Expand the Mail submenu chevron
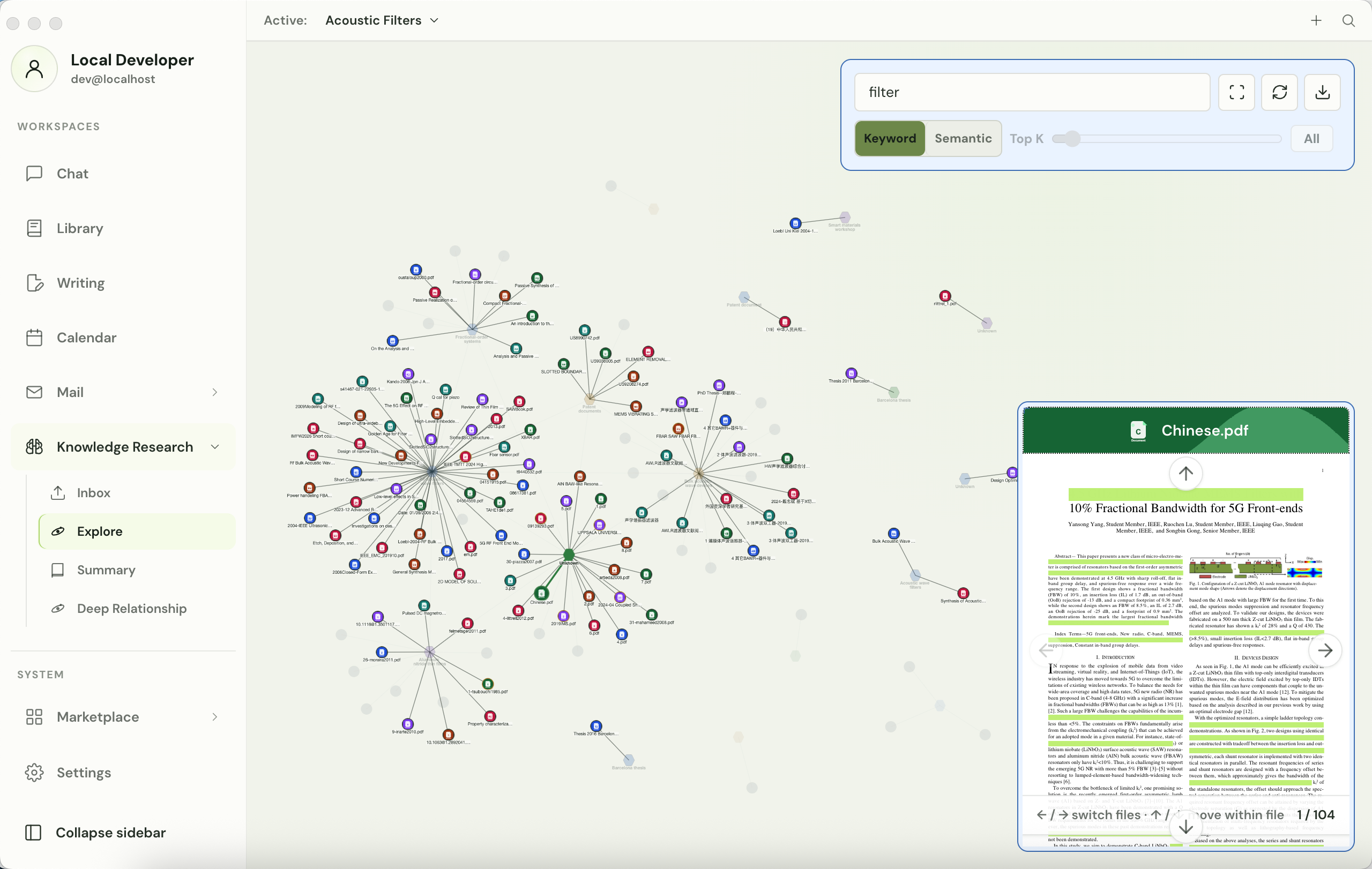This screenshot has height=869, width=1372. tap(215, 392)
